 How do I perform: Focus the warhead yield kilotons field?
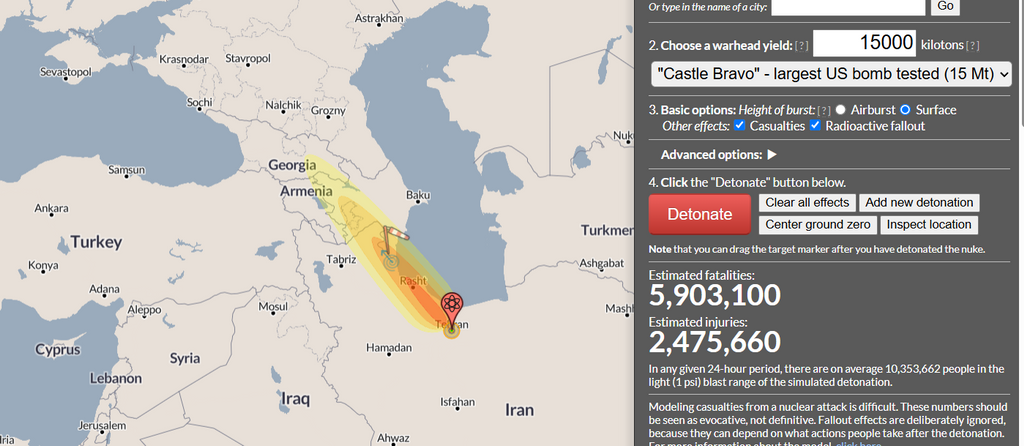click(865, 43)
